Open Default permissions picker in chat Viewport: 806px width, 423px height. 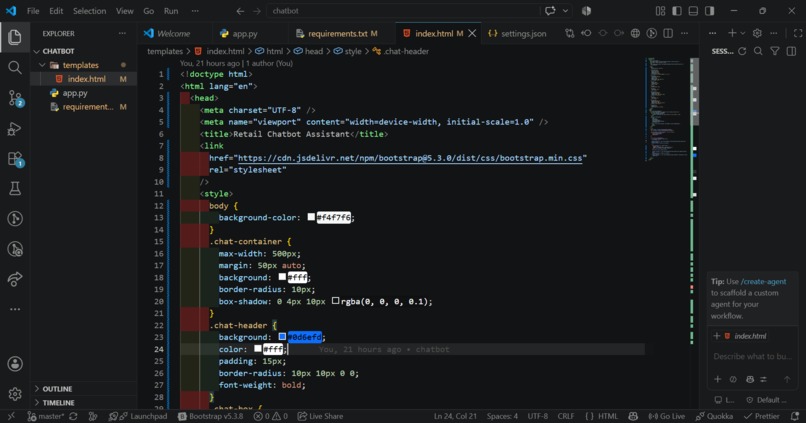766,400
